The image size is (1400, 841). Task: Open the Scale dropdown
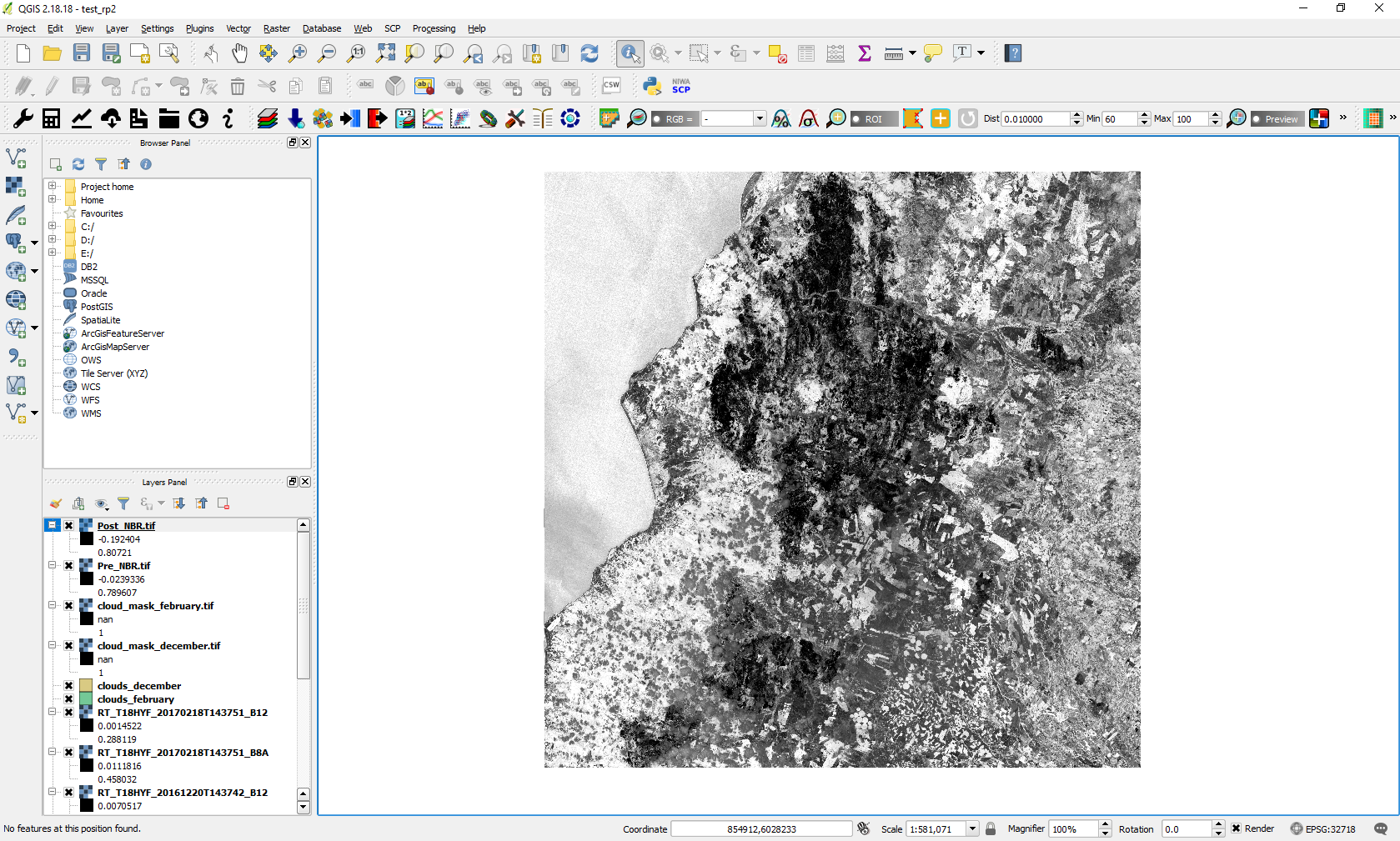tap(972, 828)
